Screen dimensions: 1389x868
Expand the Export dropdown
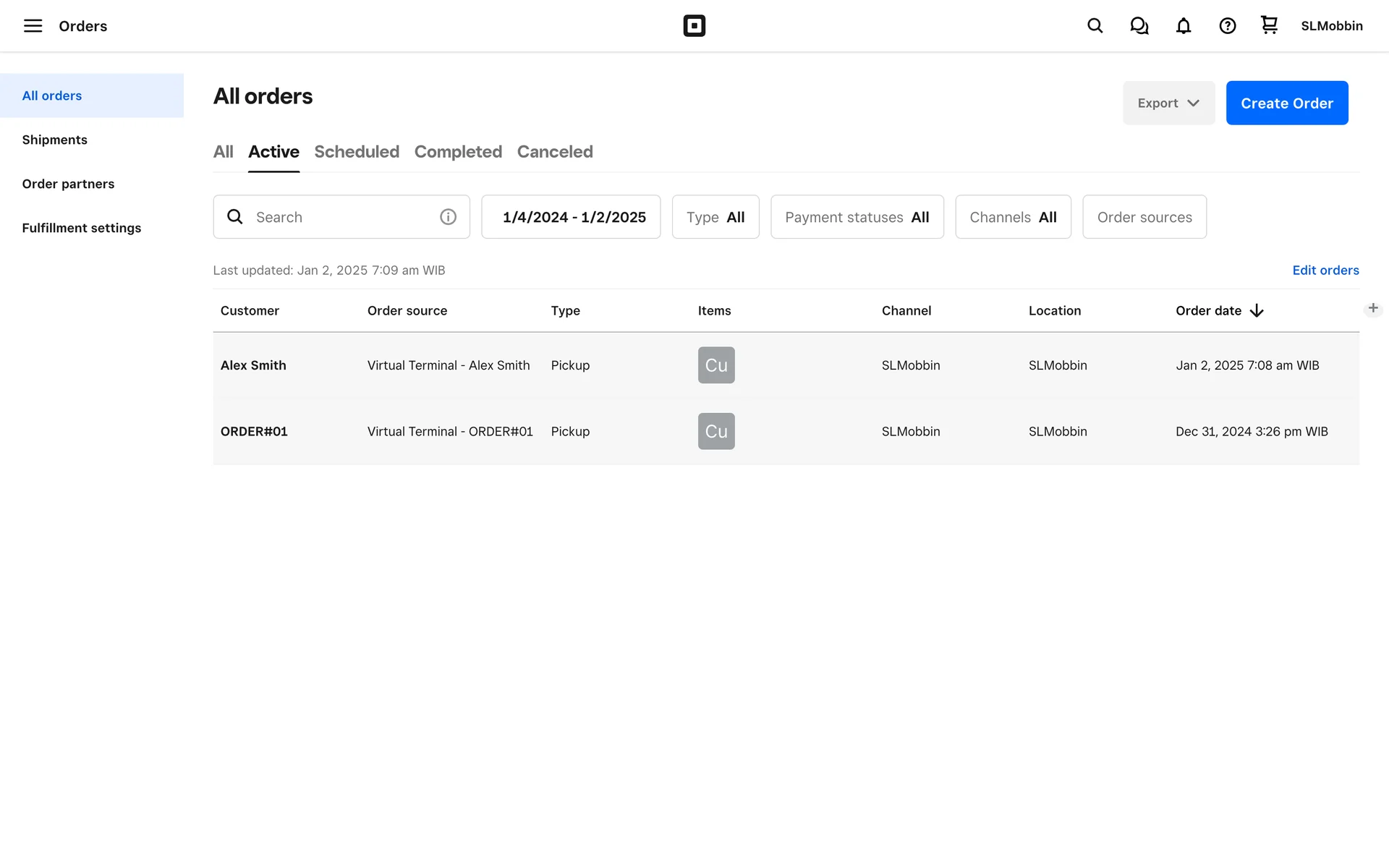[1168, 103]
